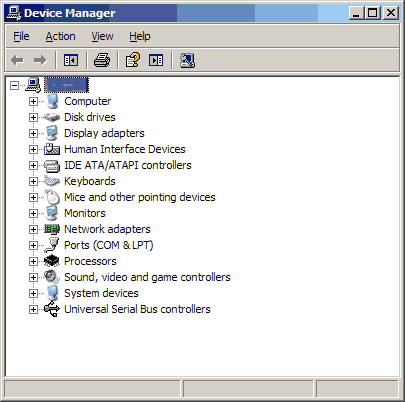Toggle the show/hide console tree button

point(71,60)
